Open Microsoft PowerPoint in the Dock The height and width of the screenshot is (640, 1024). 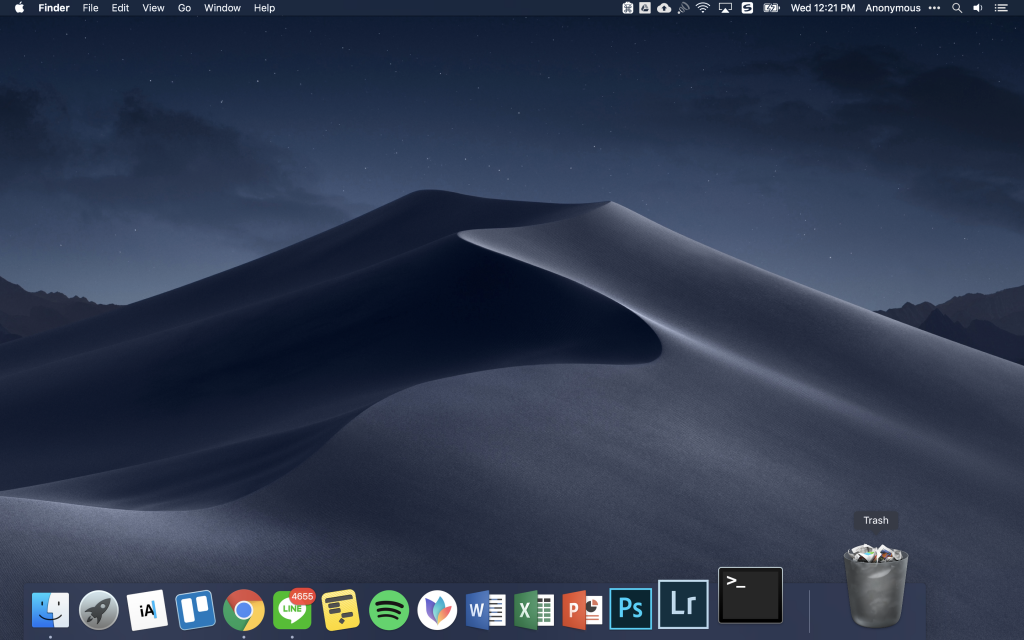[x=582, y=610]
